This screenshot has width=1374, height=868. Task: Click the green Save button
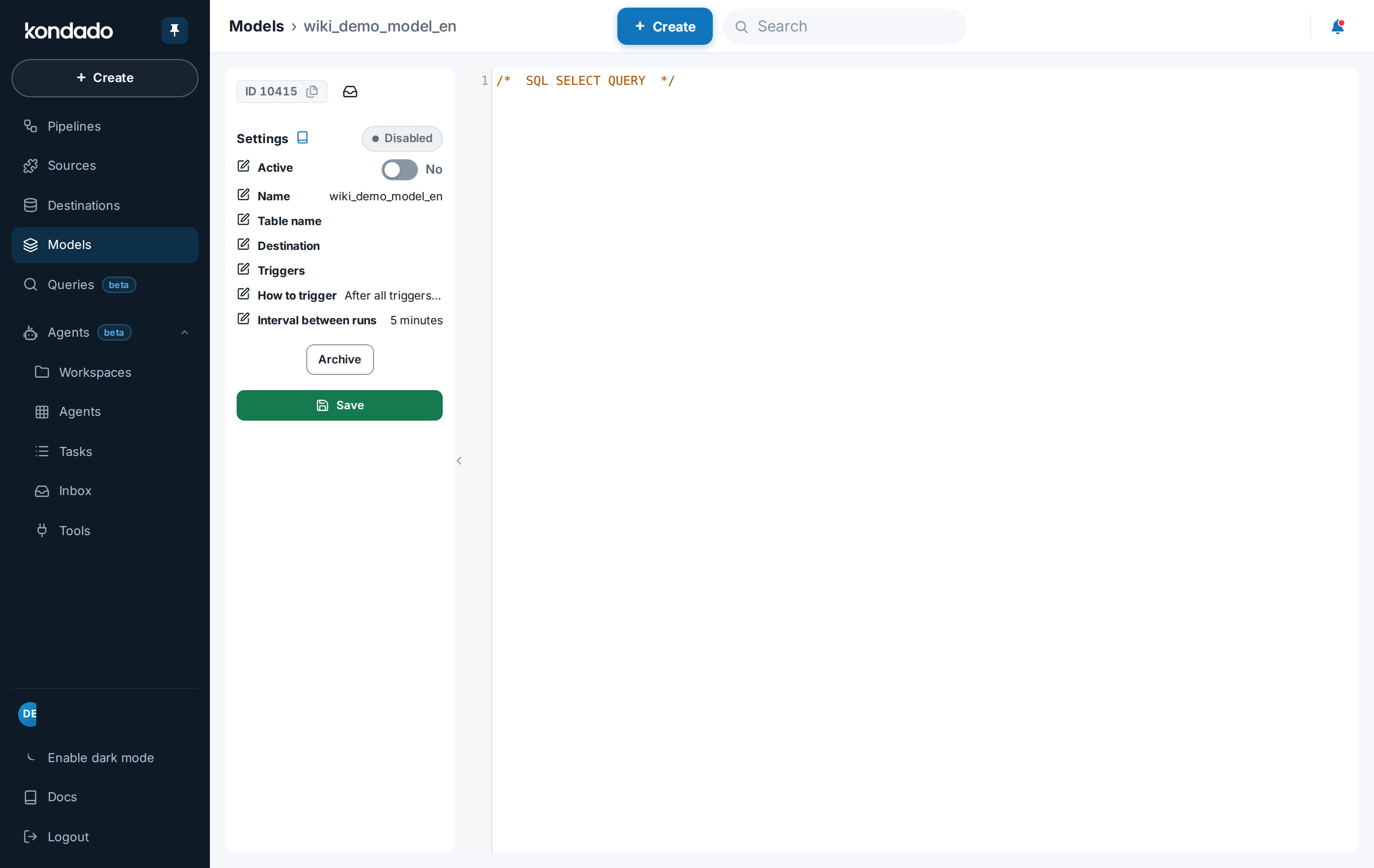(x=340, y=405)
